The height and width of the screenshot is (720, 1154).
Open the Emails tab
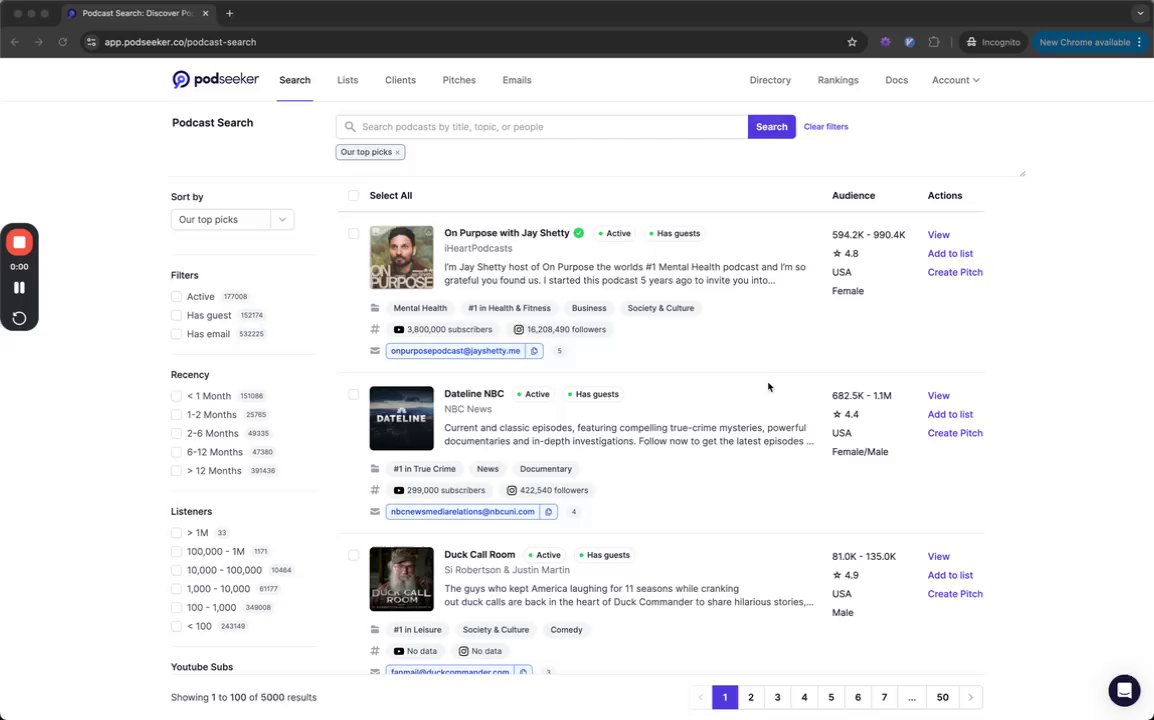517,80
